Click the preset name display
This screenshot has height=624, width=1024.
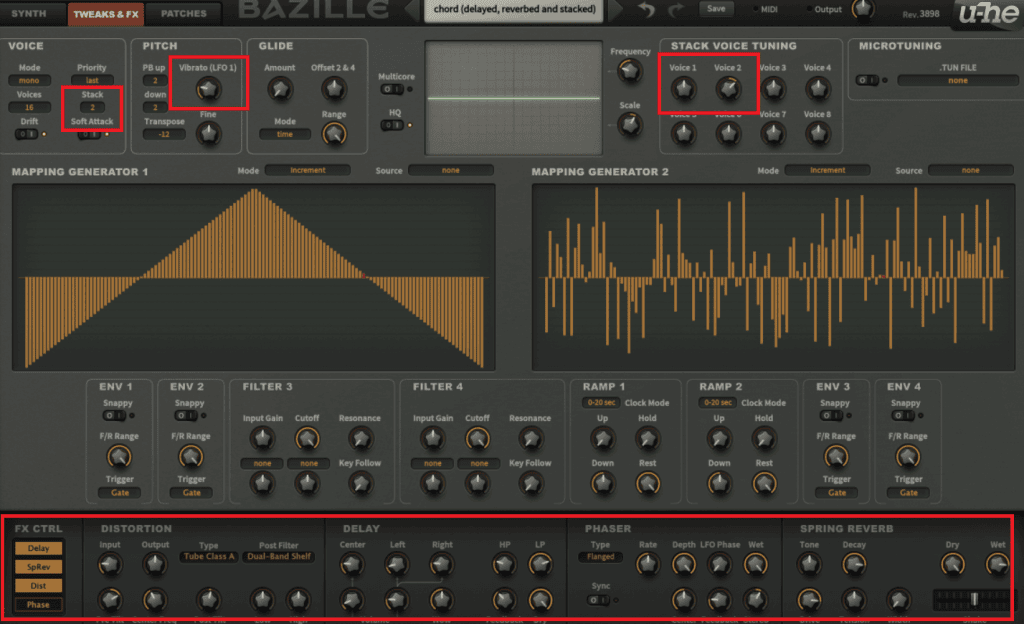click(515, 10)
